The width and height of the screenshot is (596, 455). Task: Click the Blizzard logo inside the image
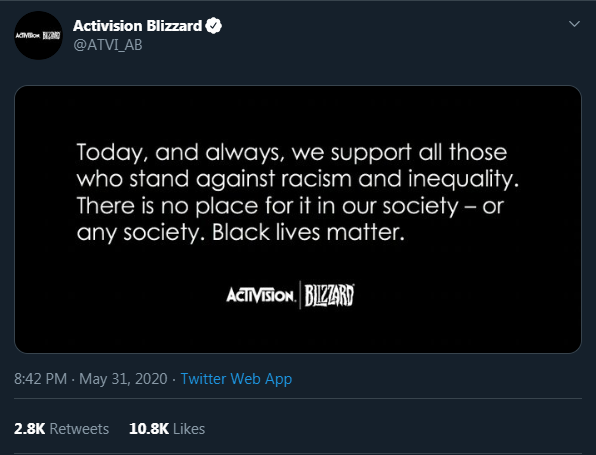329,295
